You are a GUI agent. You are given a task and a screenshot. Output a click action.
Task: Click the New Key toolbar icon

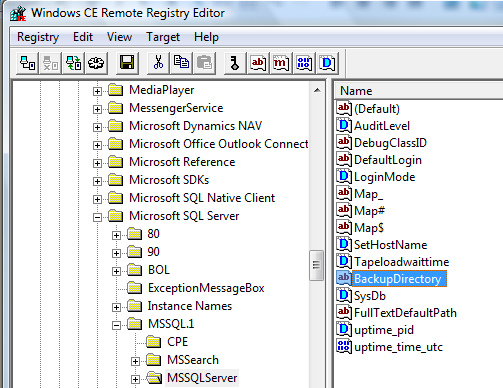point(235,63)
